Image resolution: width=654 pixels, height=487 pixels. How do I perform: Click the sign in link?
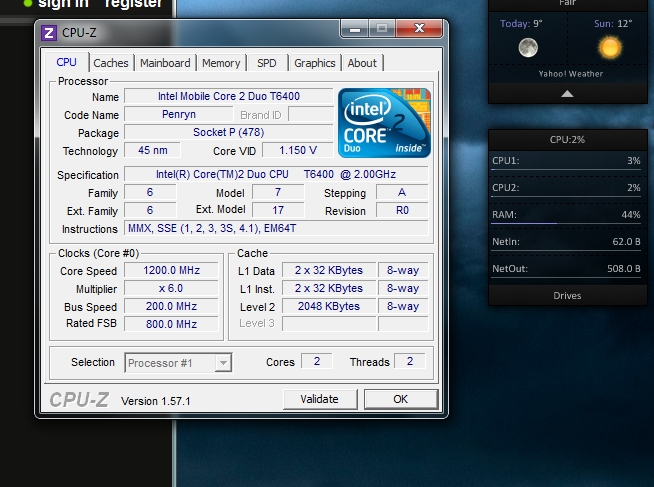click(63, 4)
